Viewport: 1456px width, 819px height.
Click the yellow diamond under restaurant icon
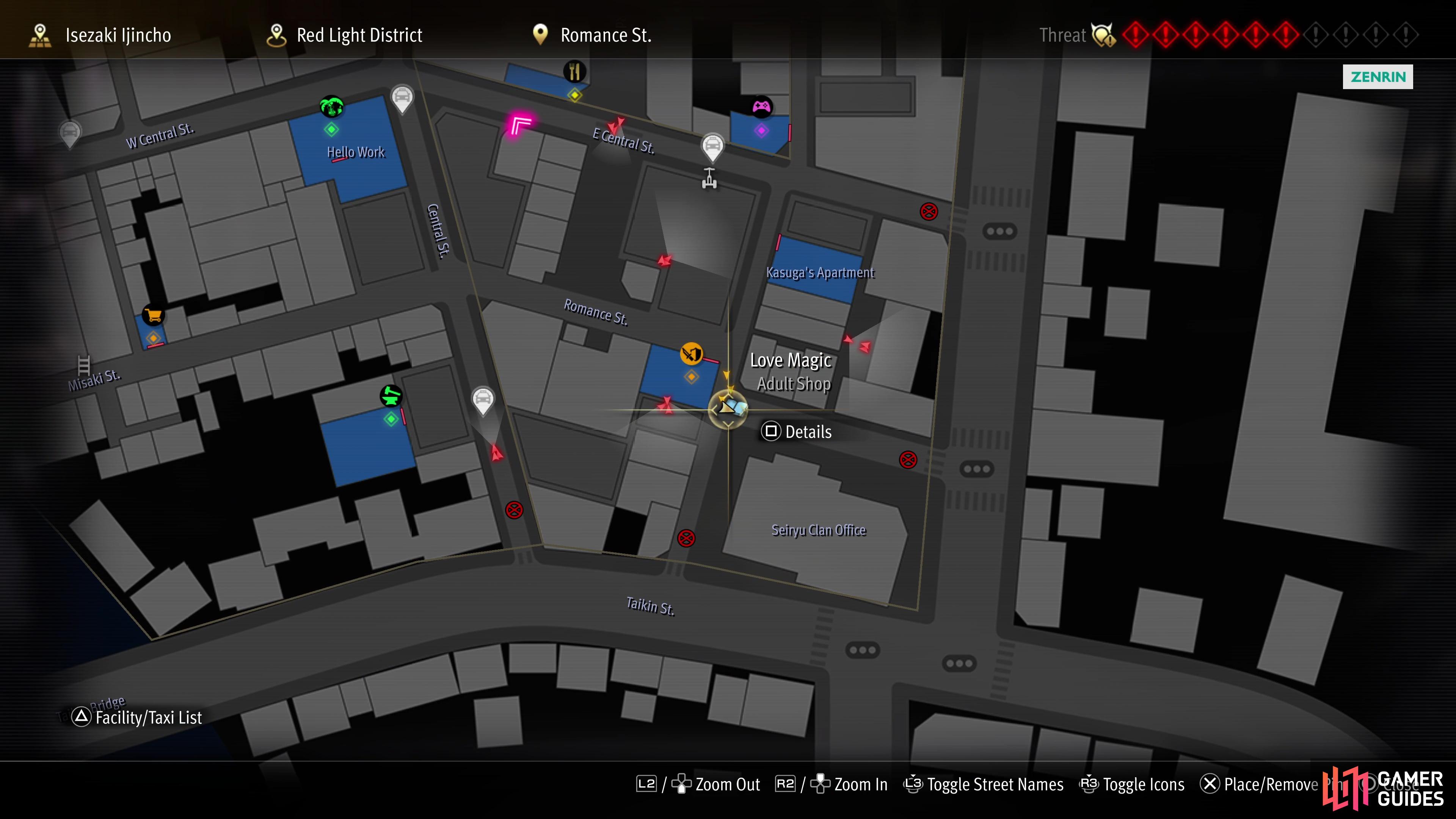574,95
